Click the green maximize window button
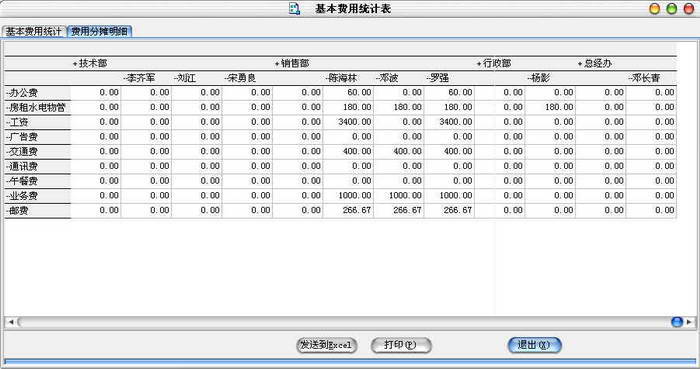This screenshot has height=369, width=700. tap(672, 9)
